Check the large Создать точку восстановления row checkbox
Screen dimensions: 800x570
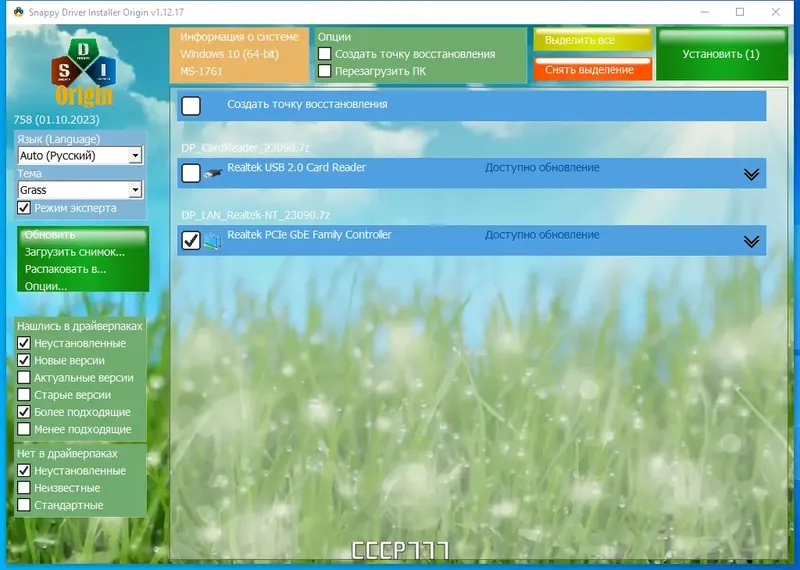click(x=191, y=106)
